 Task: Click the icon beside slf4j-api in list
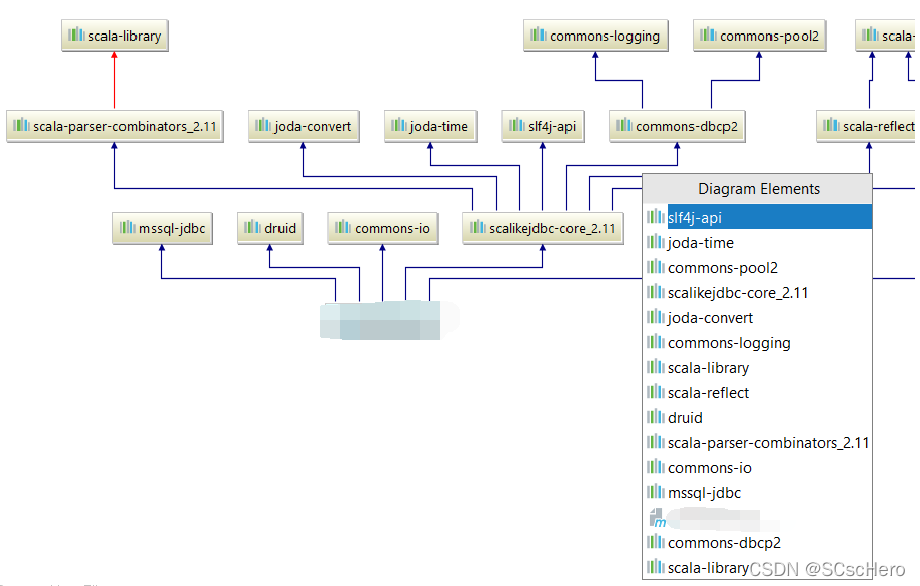pyautogui.click(x=656, y=217)
